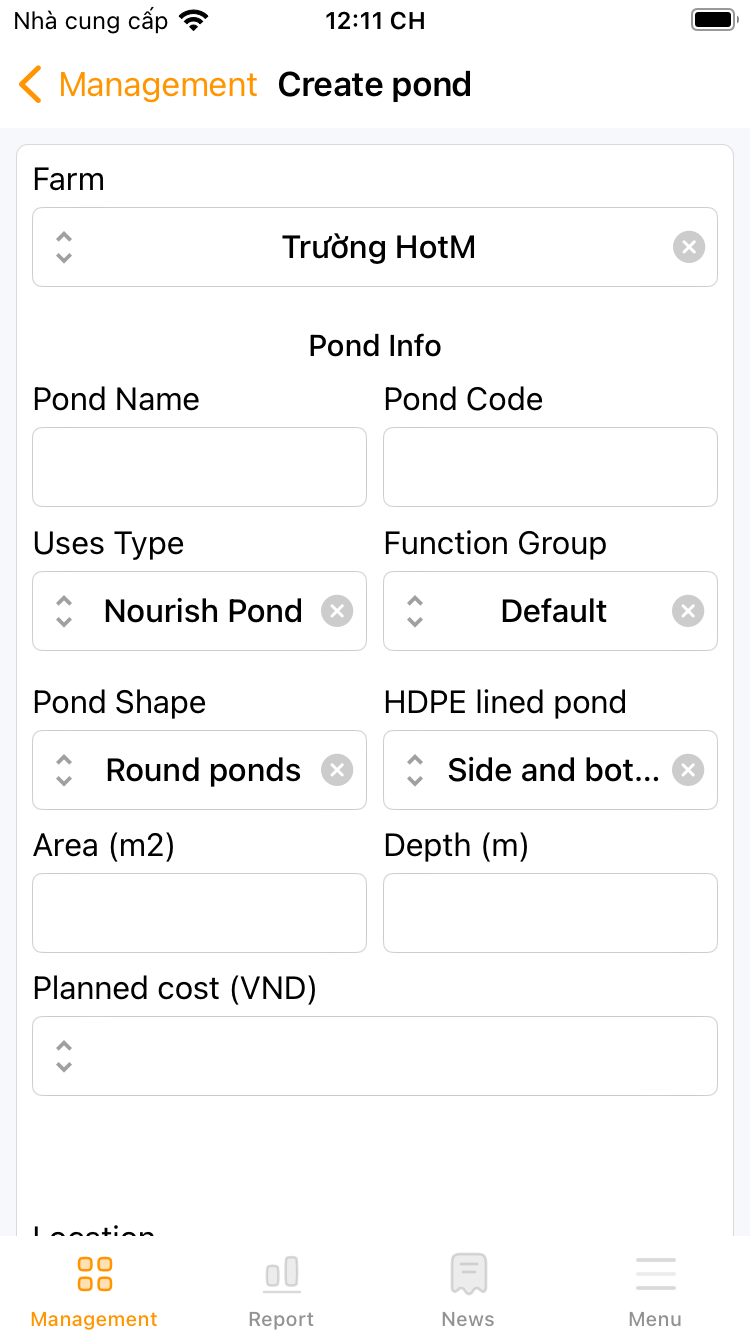This screenshot has width=750, height=1334.
Task: Tap the Area (m2) input field
Action: click(200, 913)
